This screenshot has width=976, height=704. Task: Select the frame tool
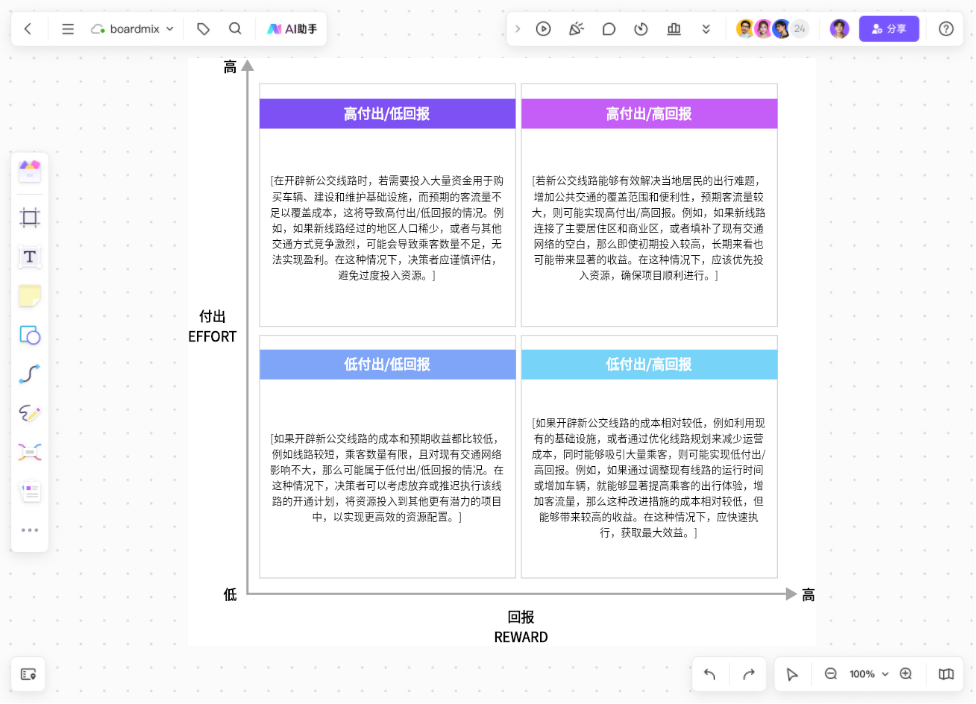(30, 217)
